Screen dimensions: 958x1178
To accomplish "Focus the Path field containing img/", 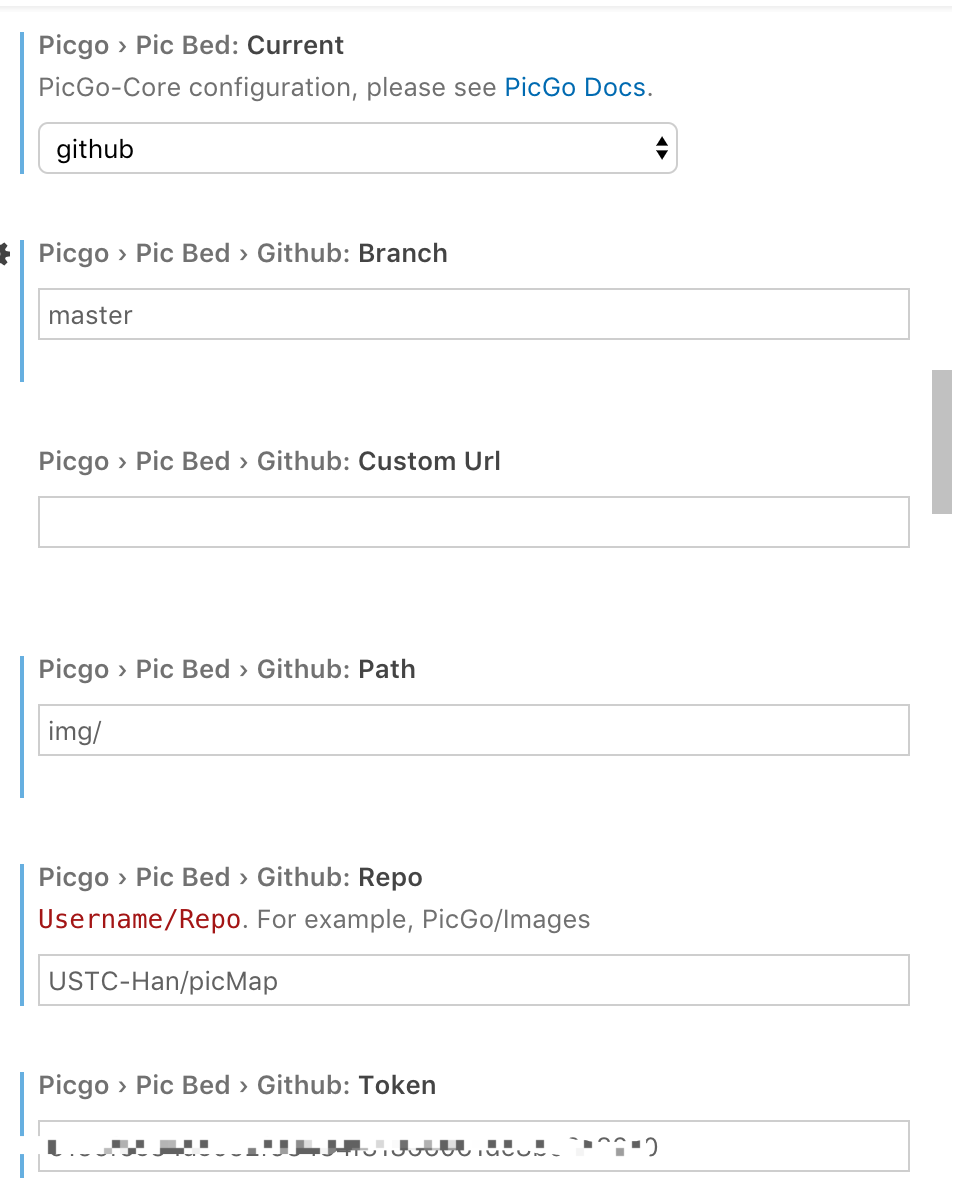I will coord(473,730).
